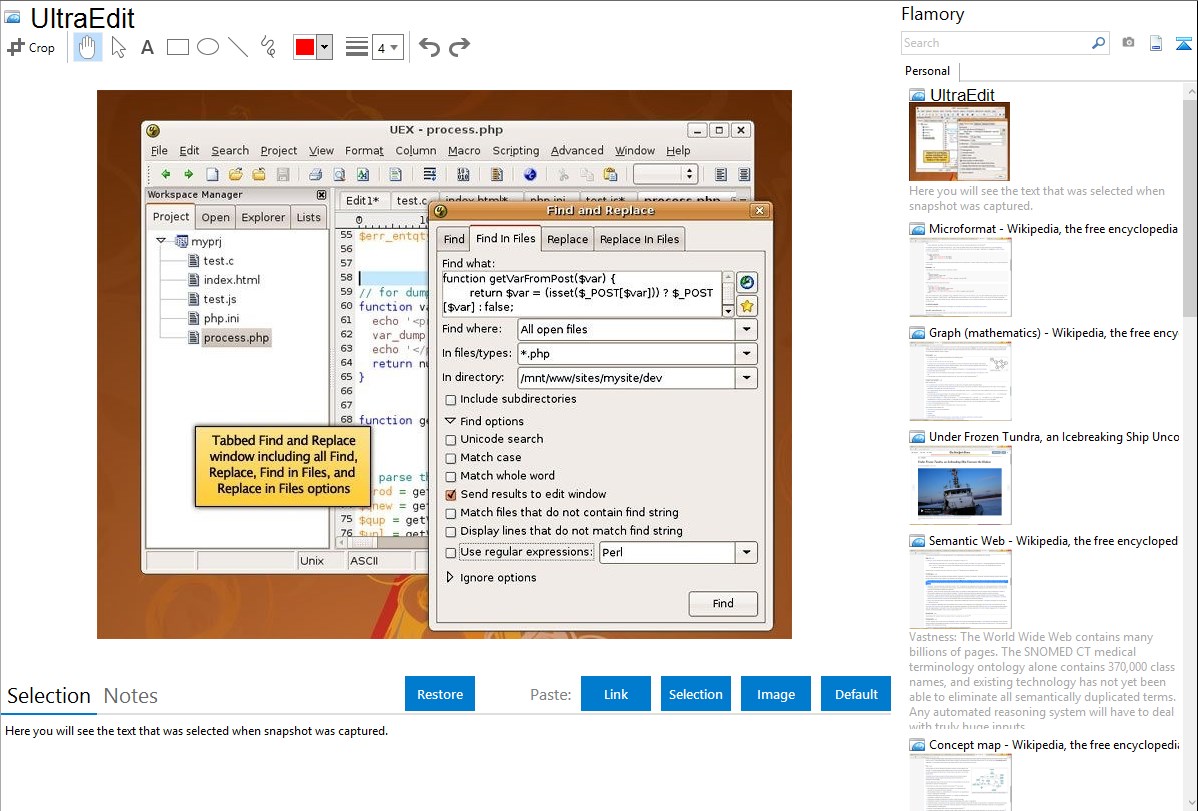Viewport: 1198px width, 811px height.
Task: Open the Personal tab
Action: (x=928, y=71)
